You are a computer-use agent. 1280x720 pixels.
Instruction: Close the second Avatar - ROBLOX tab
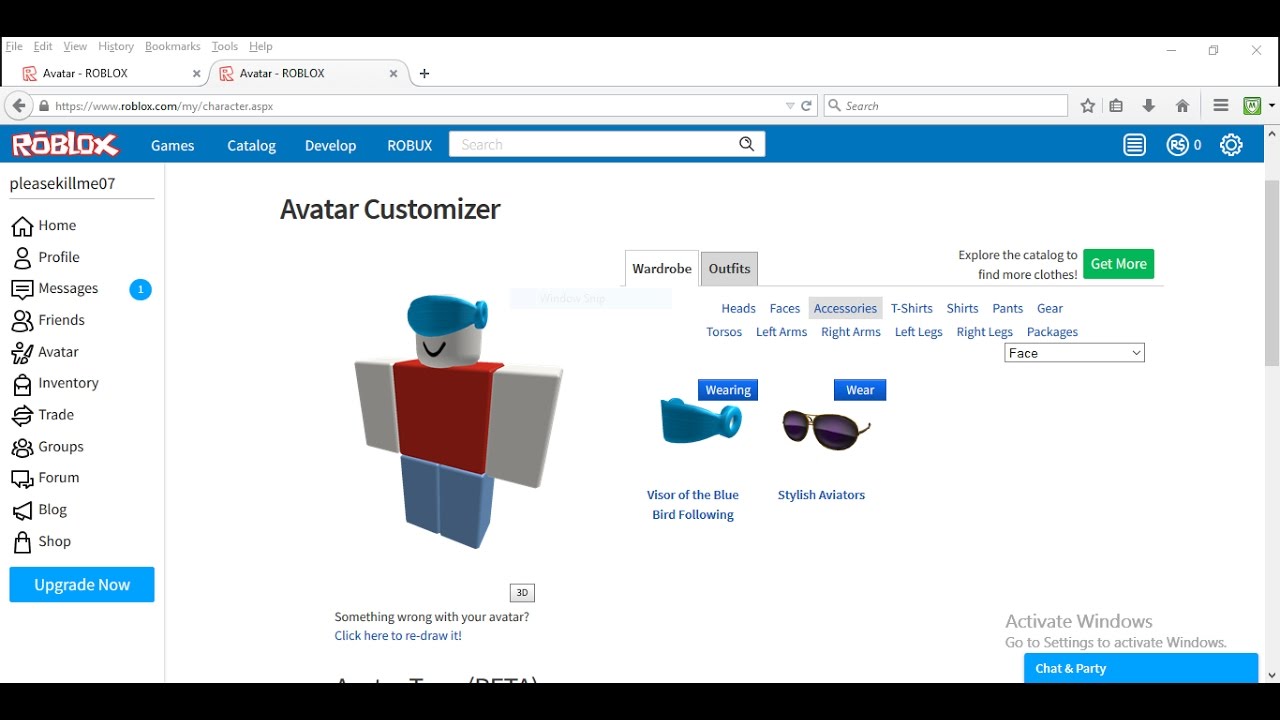point(393,73)
